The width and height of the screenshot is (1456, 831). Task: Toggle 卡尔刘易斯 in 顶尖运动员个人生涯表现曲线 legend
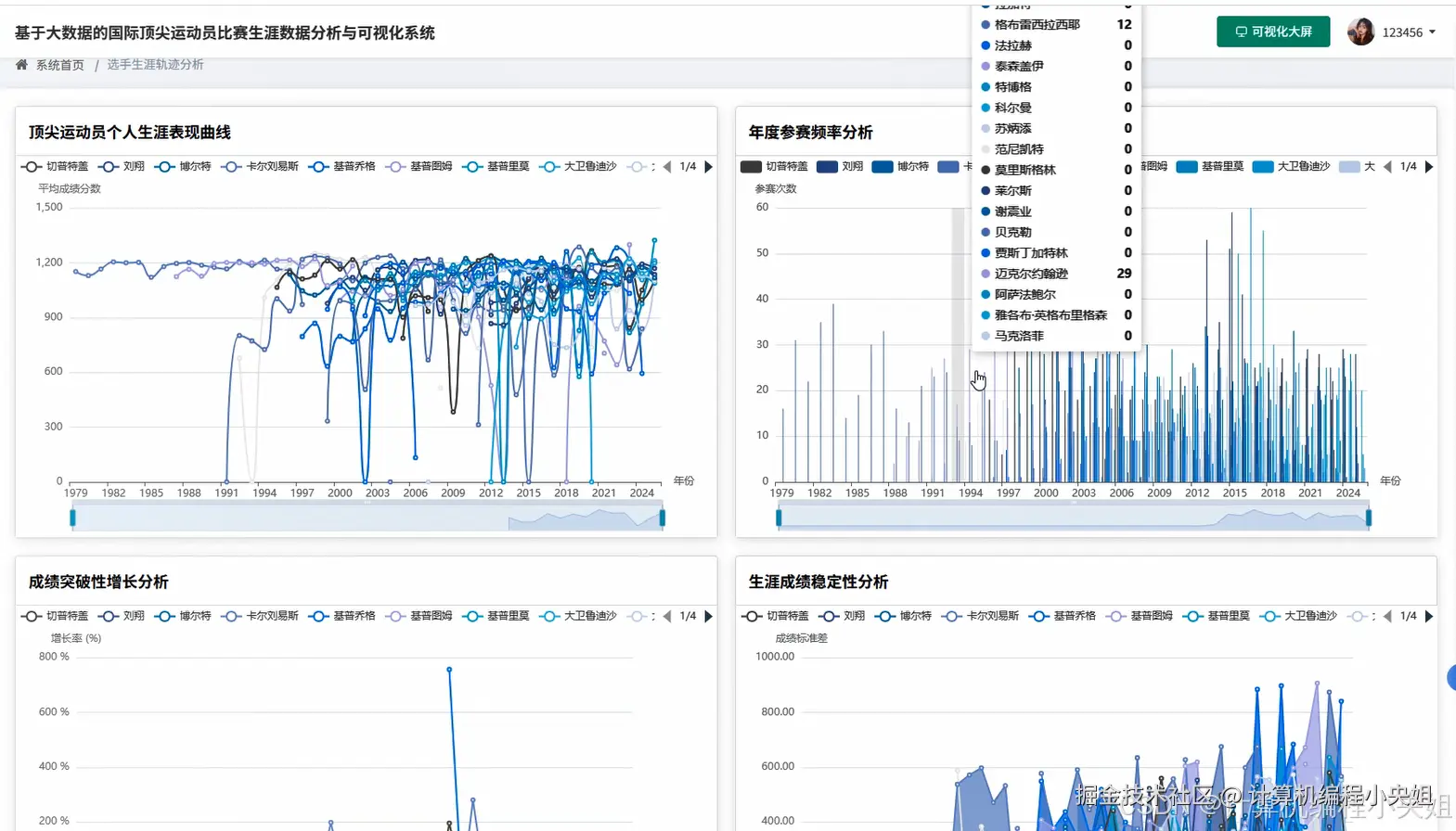[x=260, y=167]
